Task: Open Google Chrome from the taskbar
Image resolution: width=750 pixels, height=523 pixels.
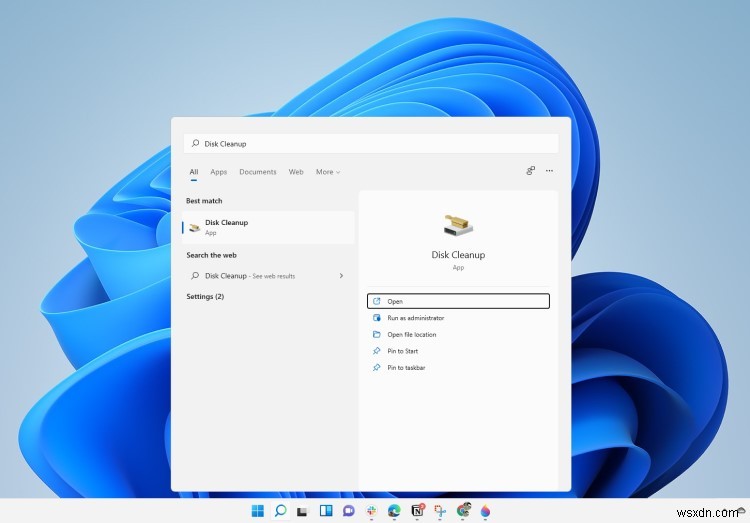Action: pos(463,510)
